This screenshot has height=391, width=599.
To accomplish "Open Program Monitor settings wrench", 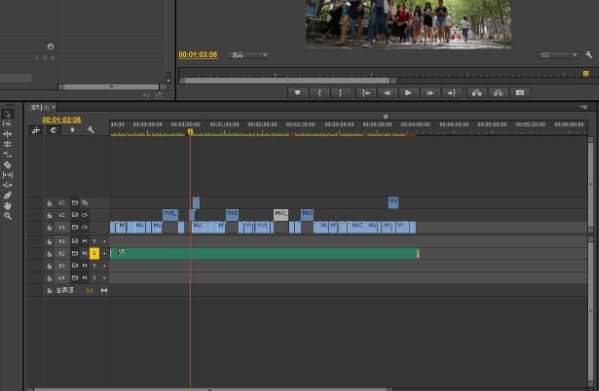I will click(589, 55).
